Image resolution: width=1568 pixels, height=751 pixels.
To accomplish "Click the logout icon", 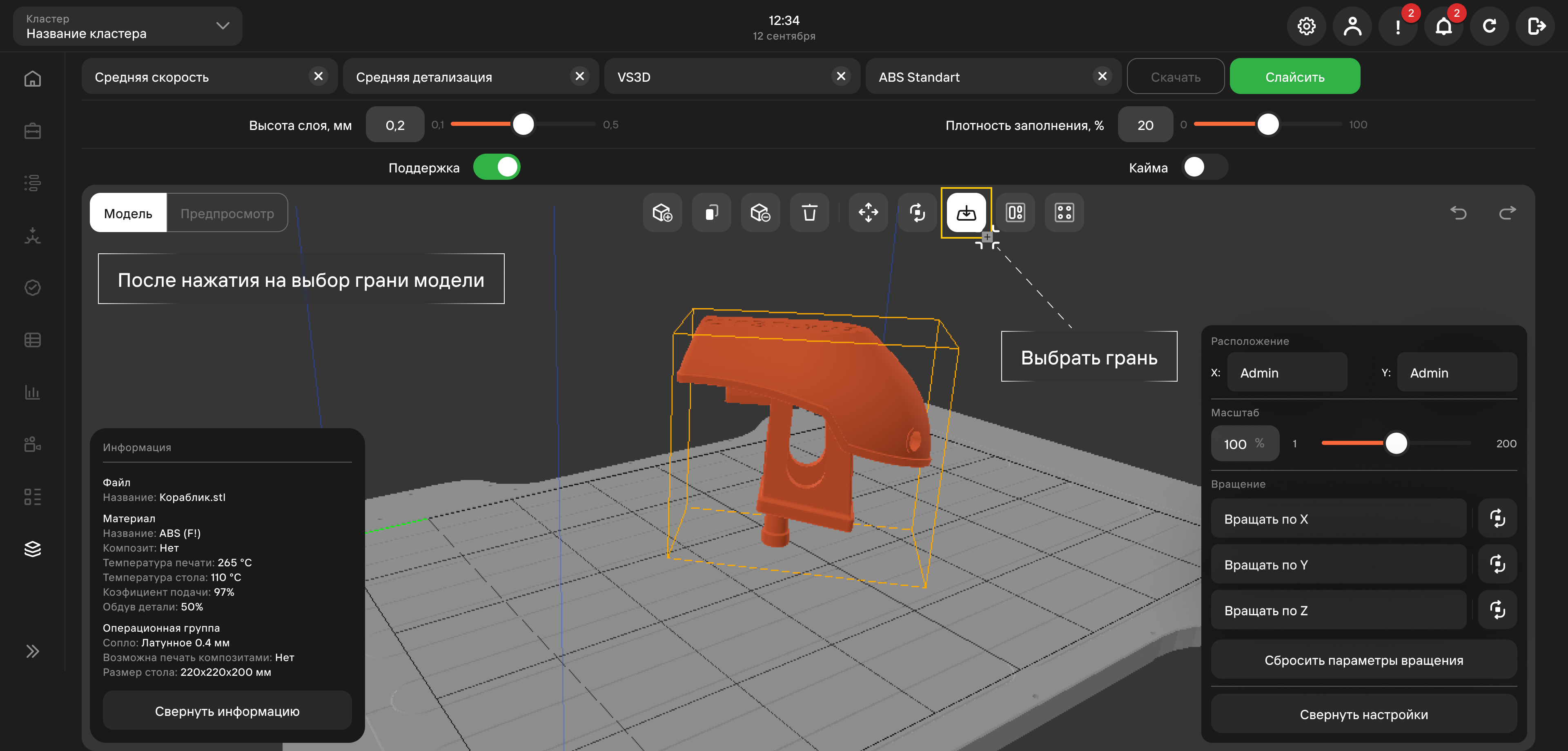I will (x=1536, y=26).
